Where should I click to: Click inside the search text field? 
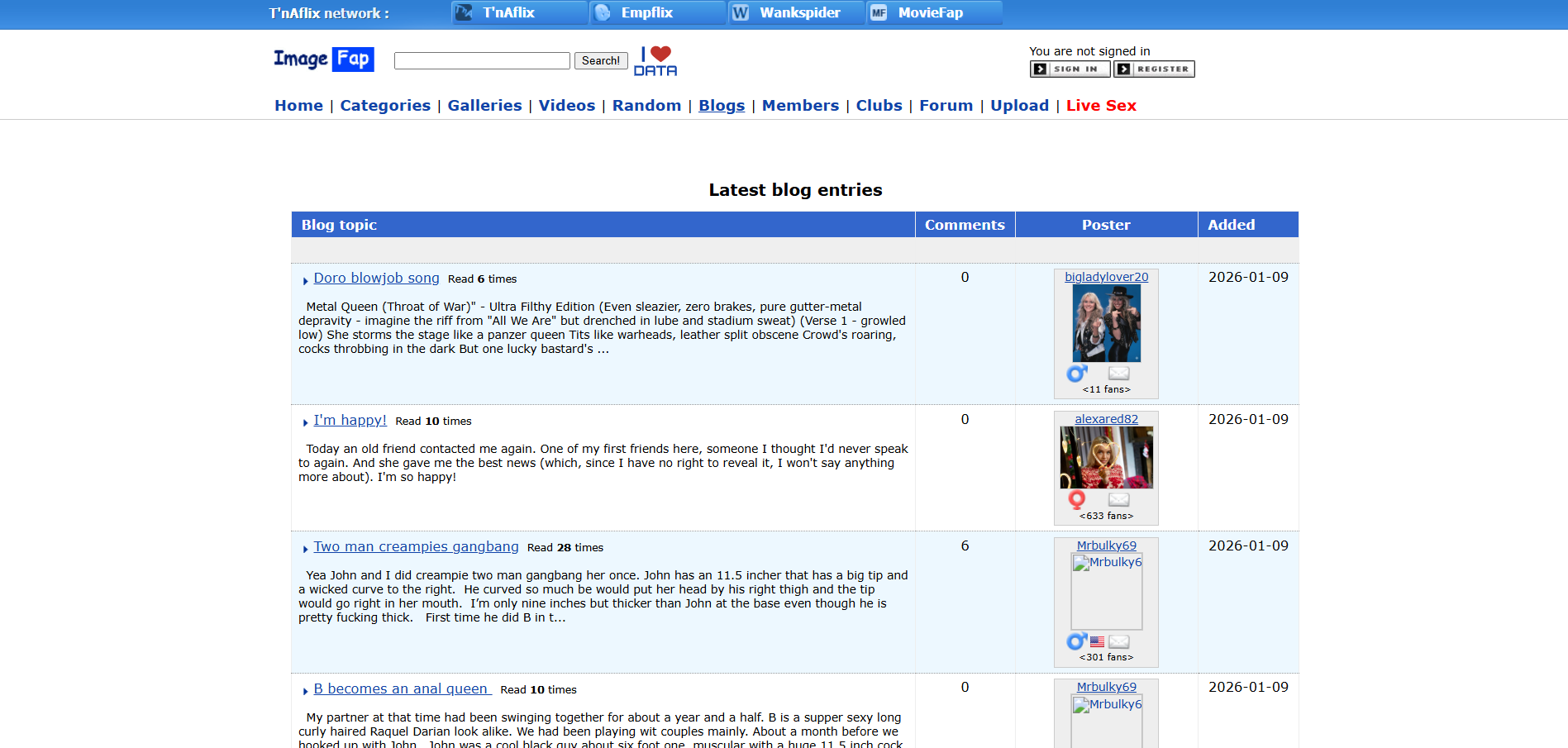coord(481,60)
